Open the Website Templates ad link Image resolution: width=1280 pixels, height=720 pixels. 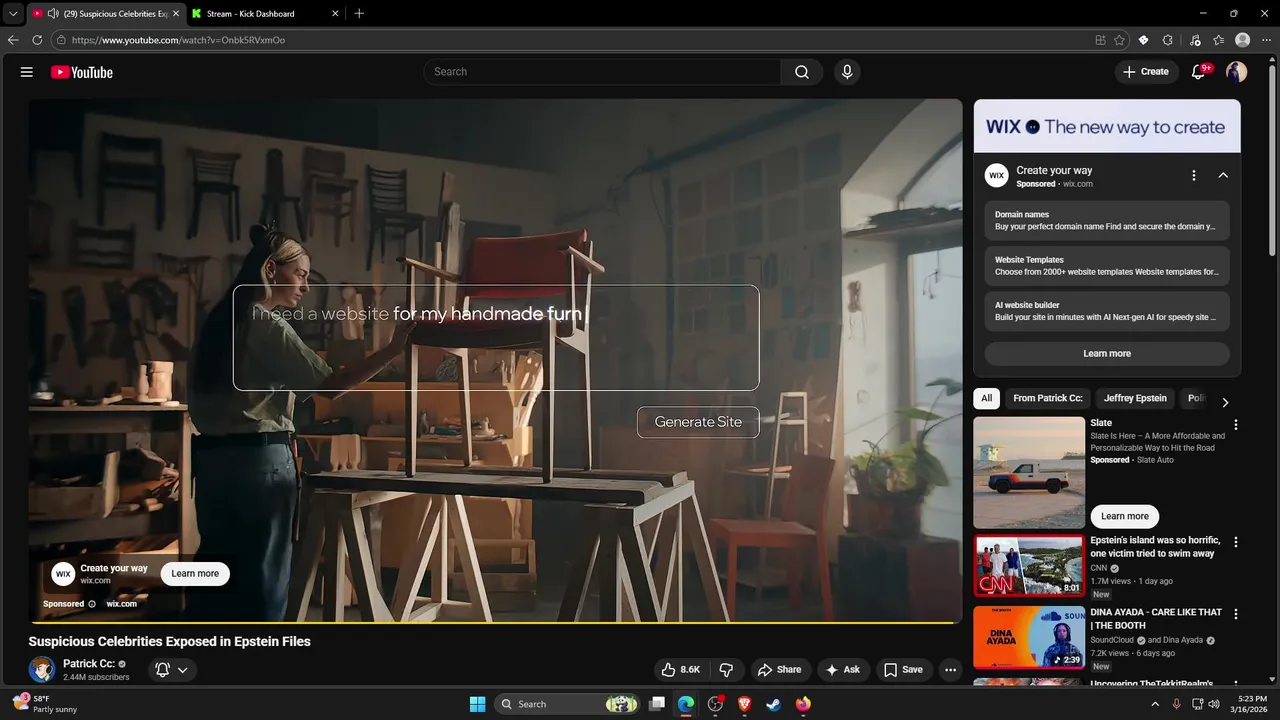coord(1107,266)
